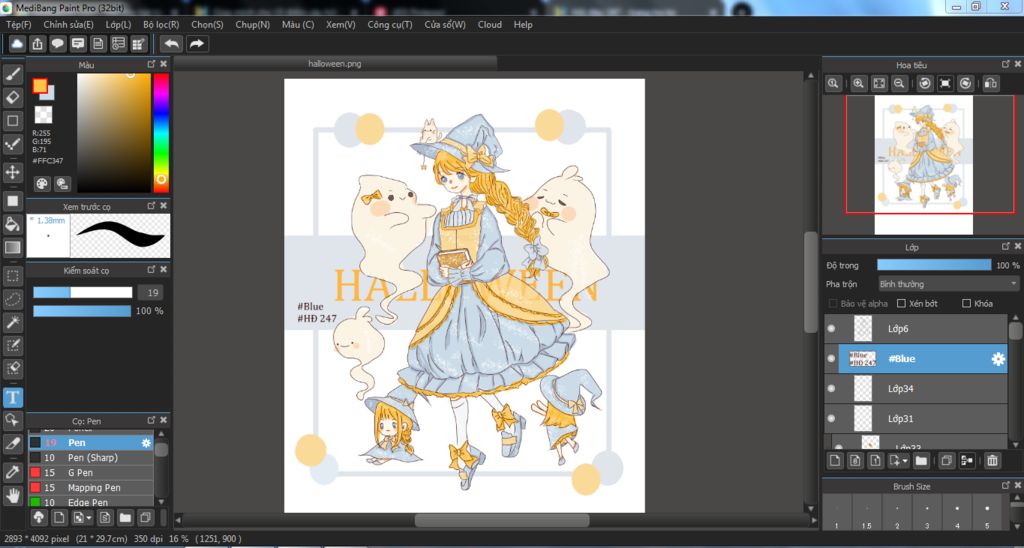The height and width of the screenshot is (548, 1024).
Task: Close the Màu color panel
Action: (163, 64)
